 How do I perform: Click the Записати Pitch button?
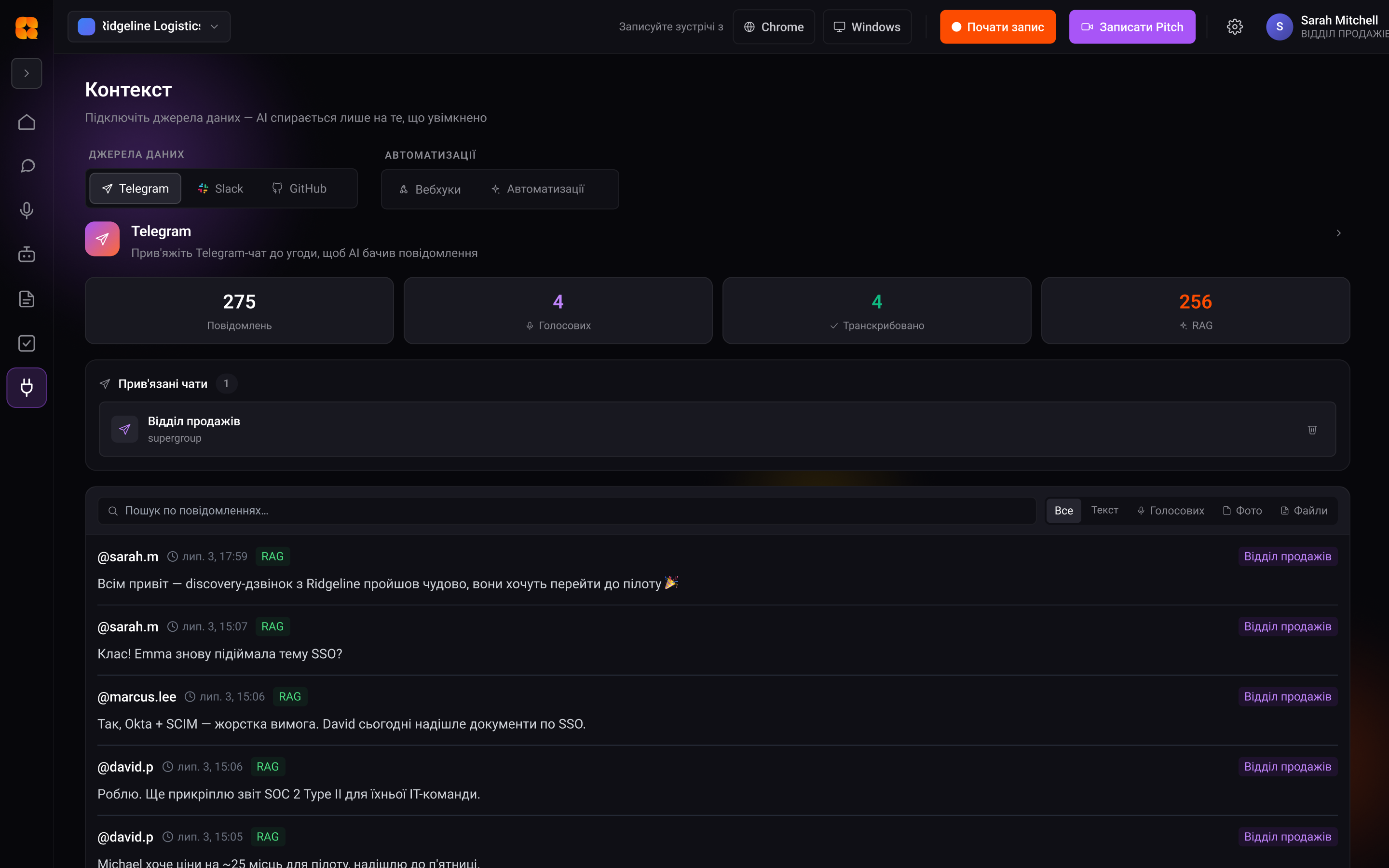tap(1132, 27)
